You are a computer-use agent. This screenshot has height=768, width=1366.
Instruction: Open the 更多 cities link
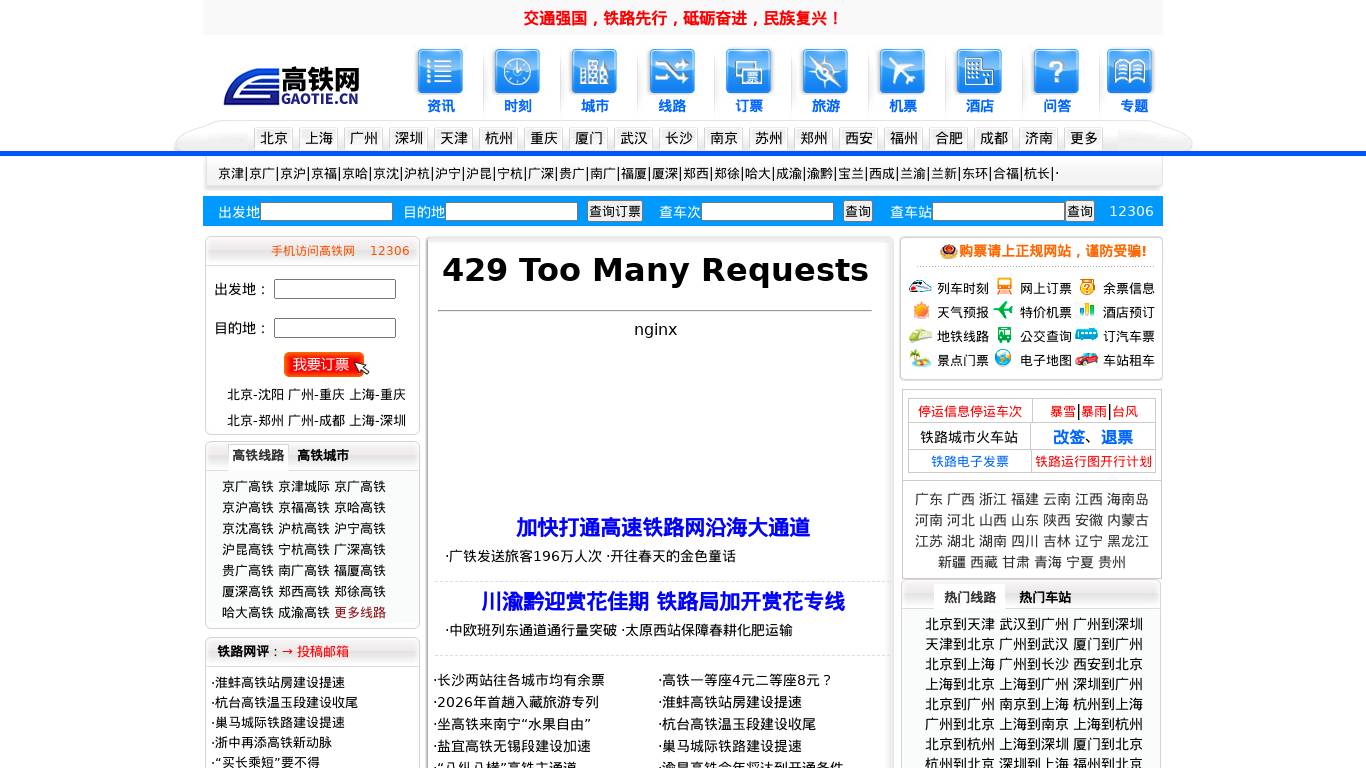coord(1083,139)
